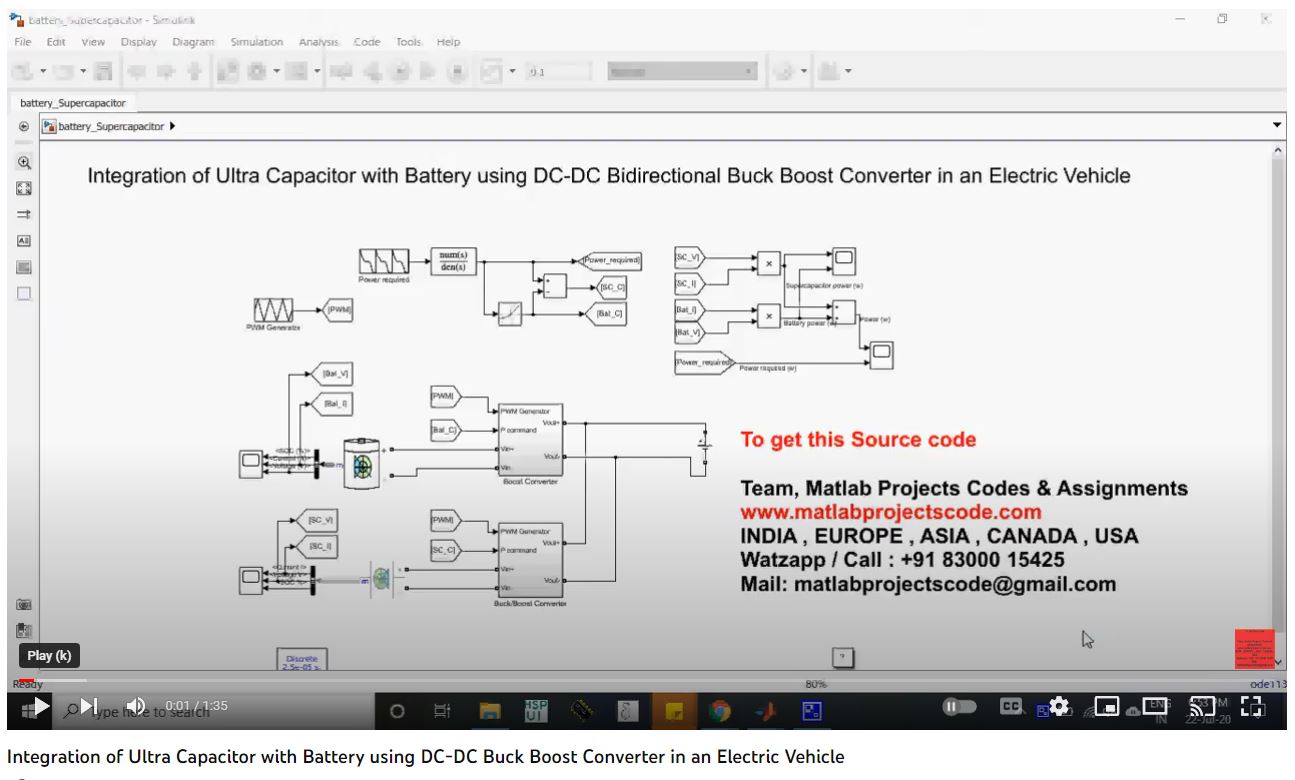
Task: Mute the video volume
Action: 135,706
